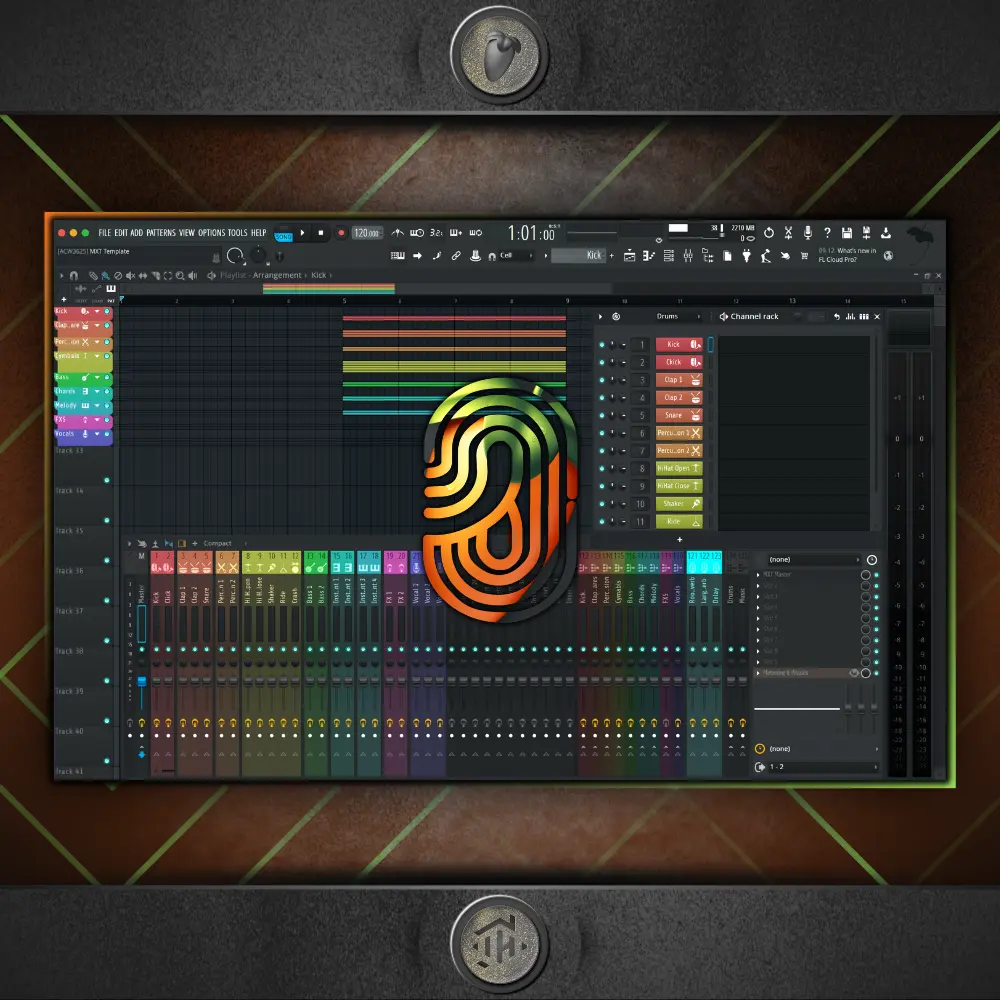Add a channel with the plus button
This screenshot has height=1000, width=1000.
point(680,540)
